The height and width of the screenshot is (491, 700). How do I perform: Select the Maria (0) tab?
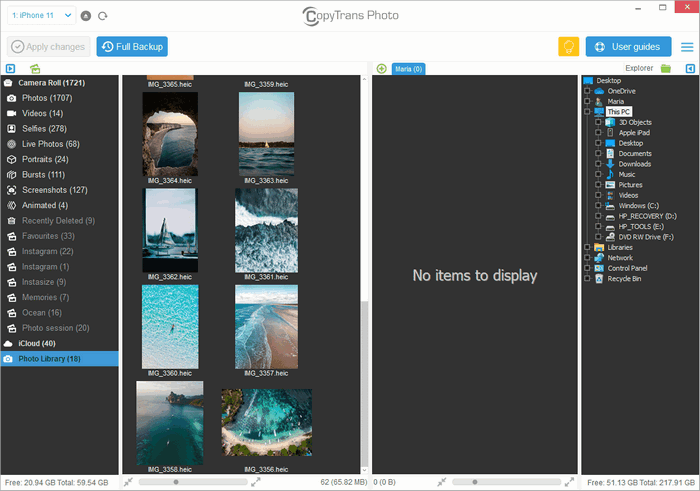click(408, 69)
